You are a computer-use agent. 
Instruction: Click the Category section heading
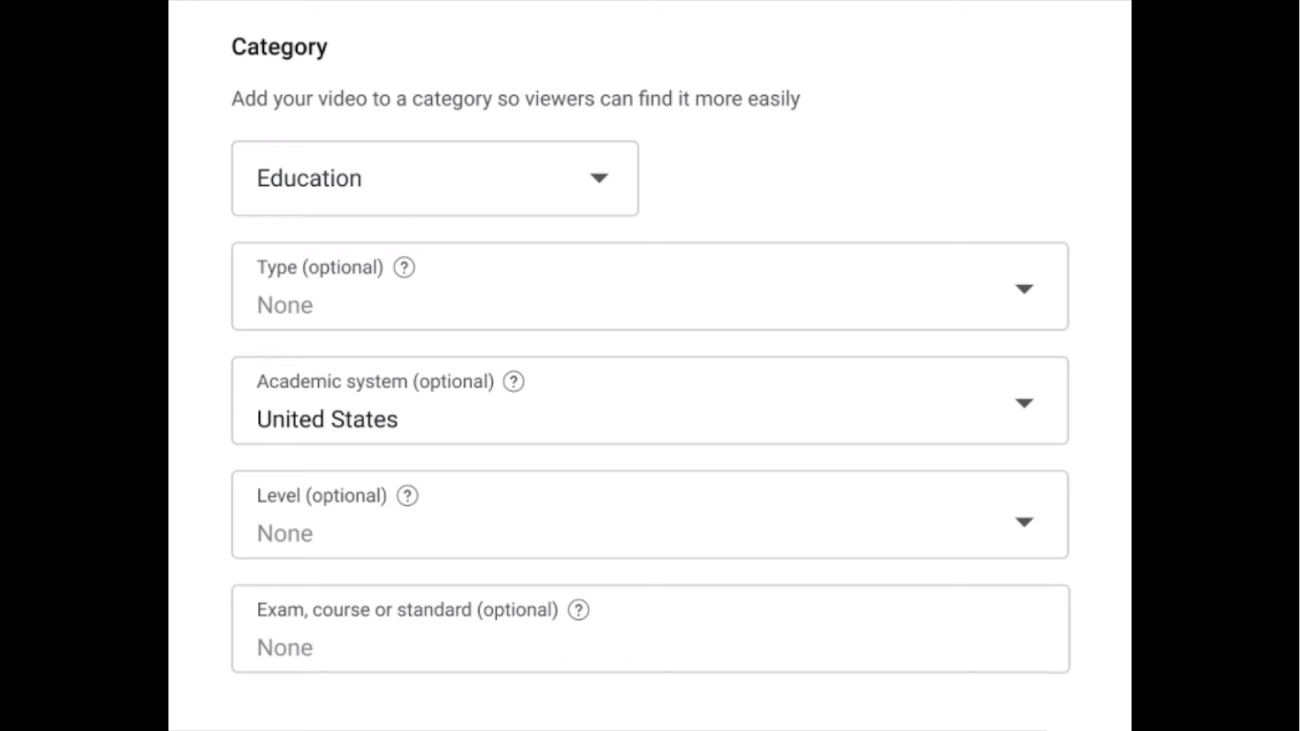click(x=279, y=47)
